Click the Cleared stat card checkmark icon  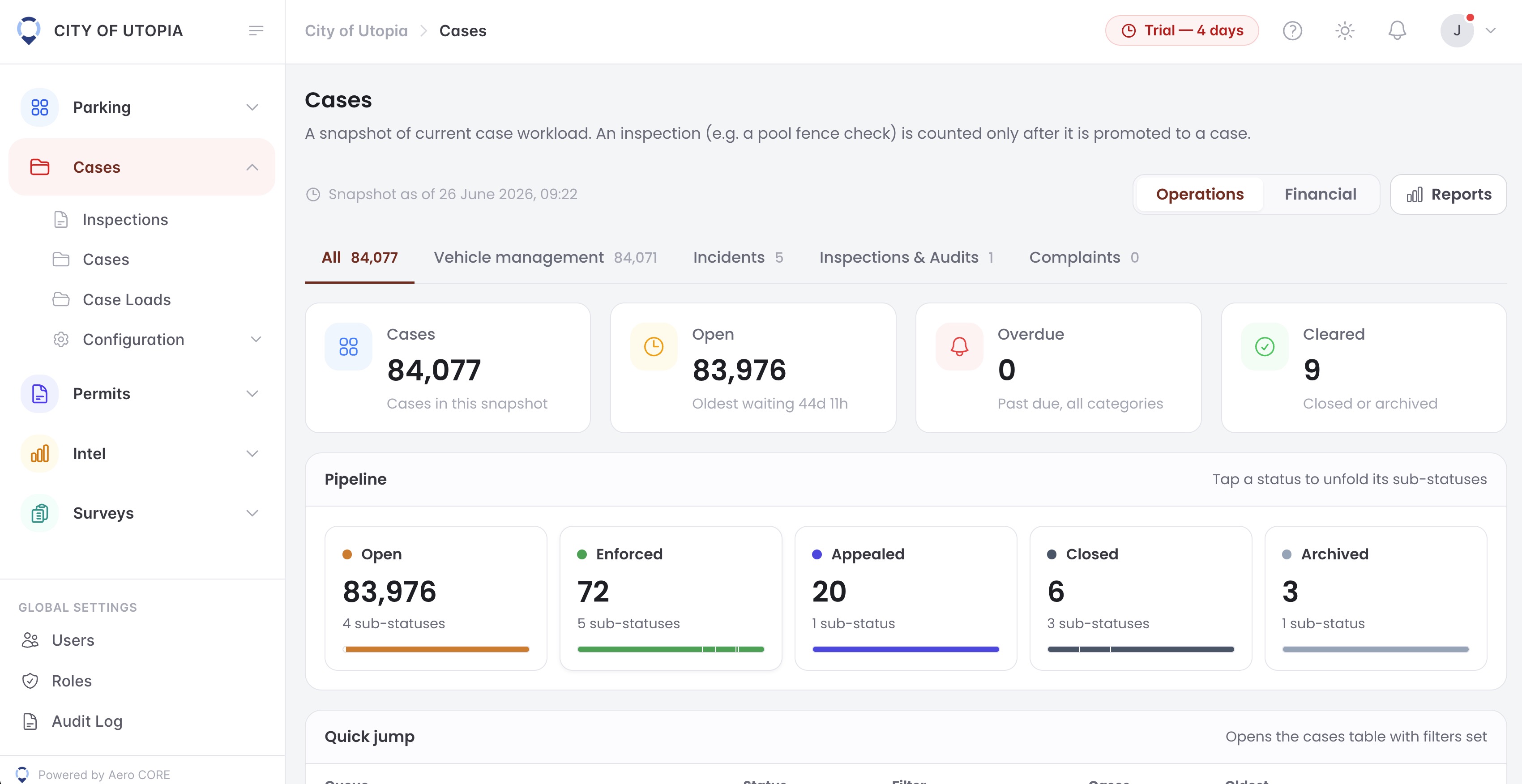pos(1265,347)
